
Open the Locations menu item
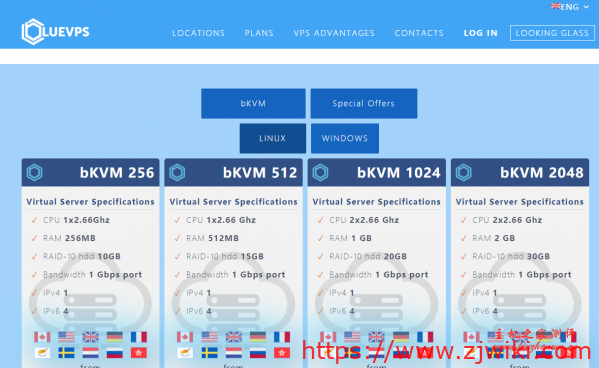point(198,33)
